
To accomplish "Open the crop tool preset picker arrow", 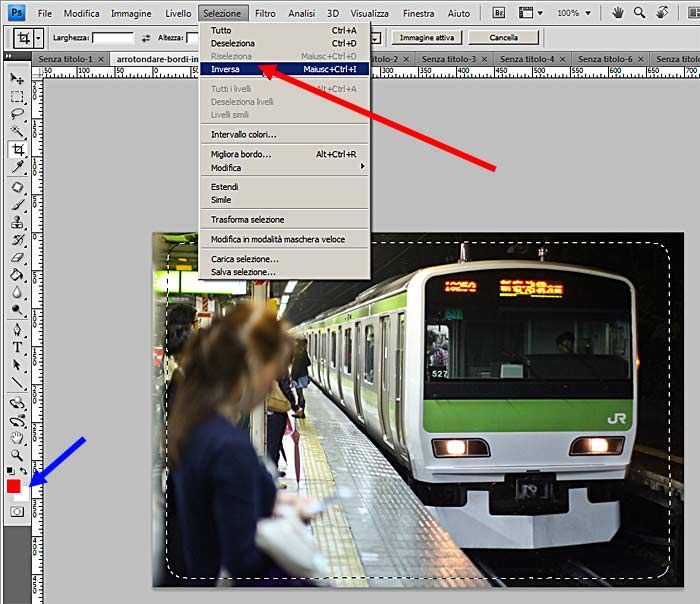I will [x=38, y=38].
